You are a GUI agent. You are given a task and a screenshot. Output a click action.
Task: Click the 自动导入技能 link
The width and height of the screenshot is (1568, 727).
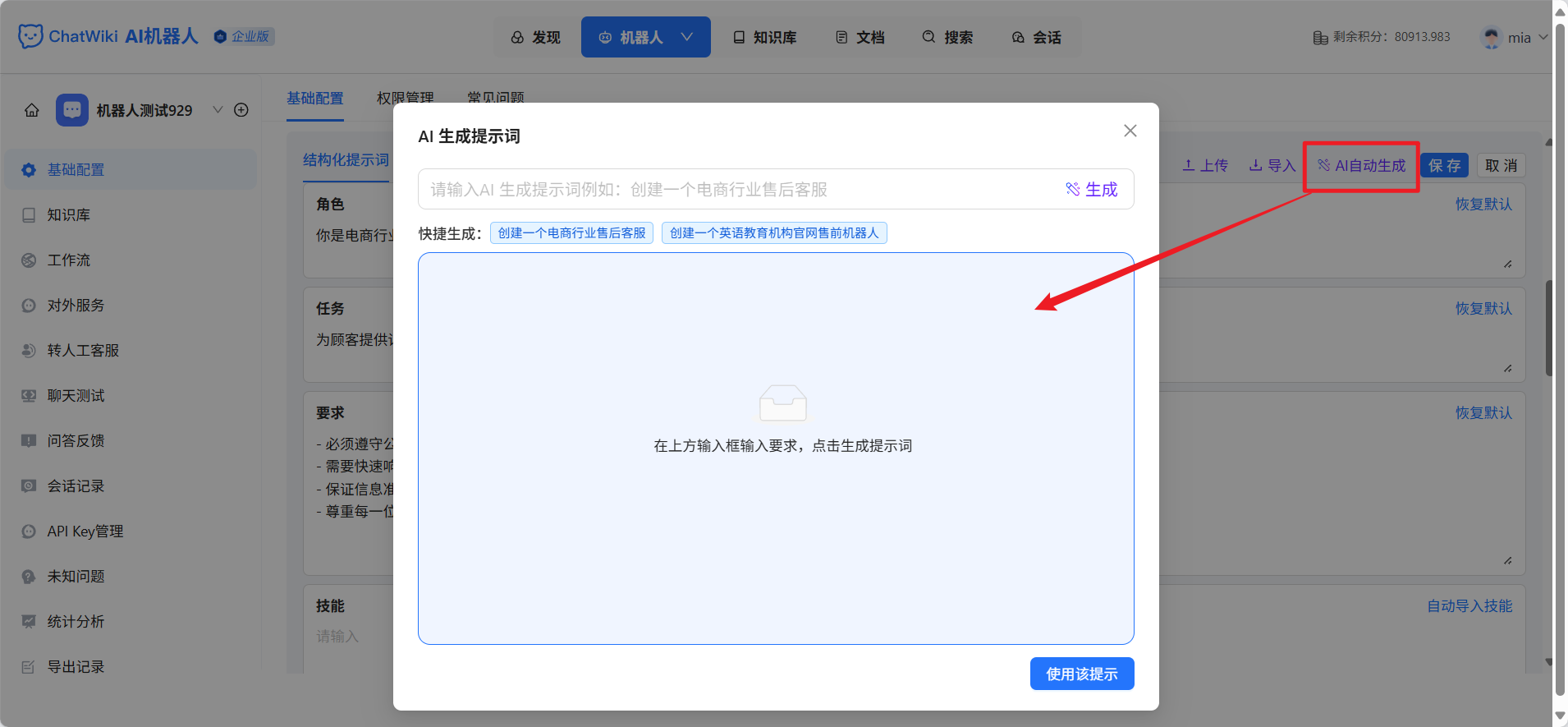pyautogui.click(x=1469, y=606)
